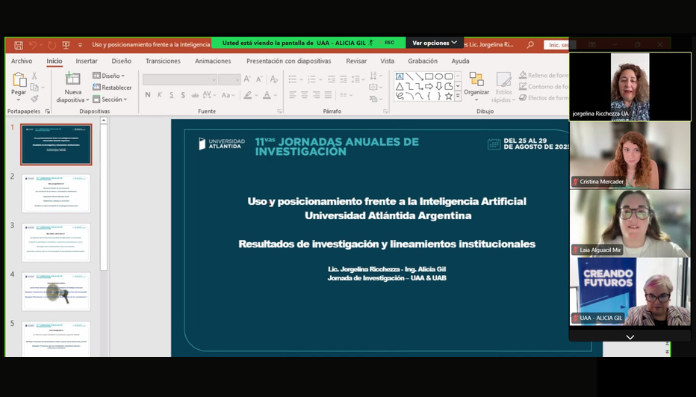Toggle underline S formatting

tap(171, 95)
